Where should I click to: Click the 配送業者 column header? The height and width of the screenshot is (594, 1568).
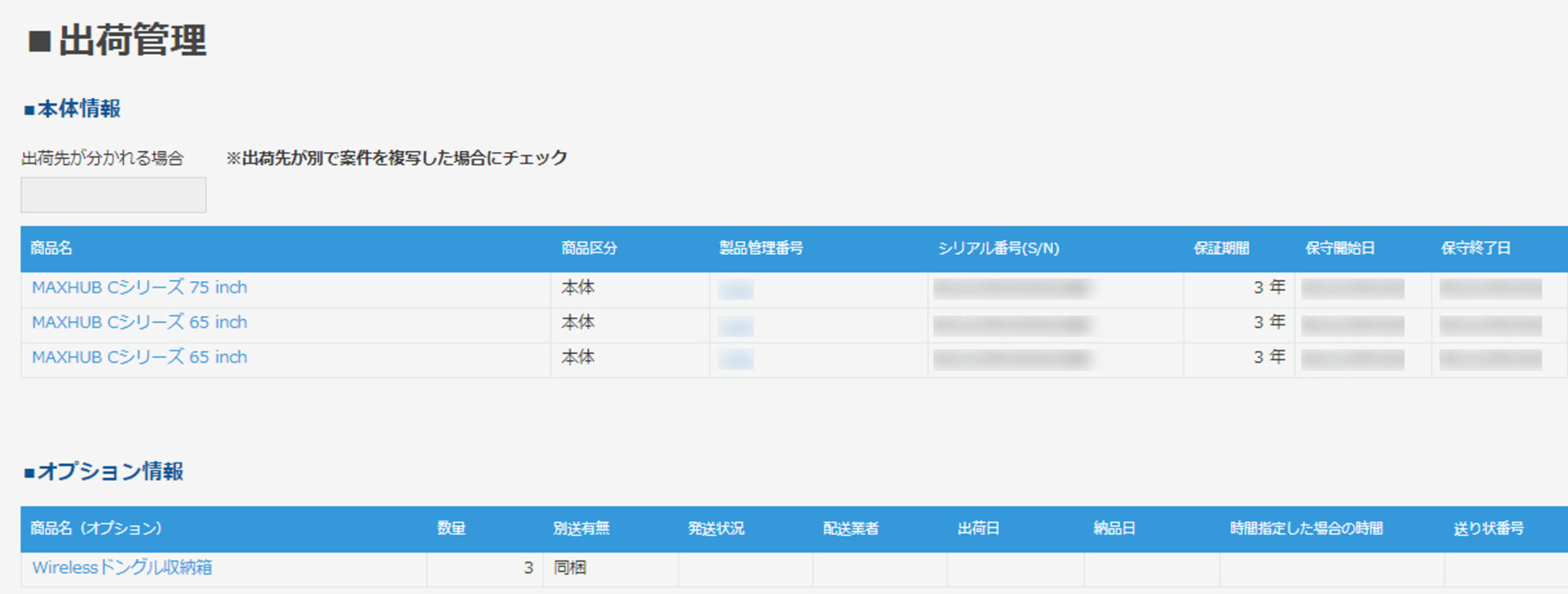coord(850,529)
